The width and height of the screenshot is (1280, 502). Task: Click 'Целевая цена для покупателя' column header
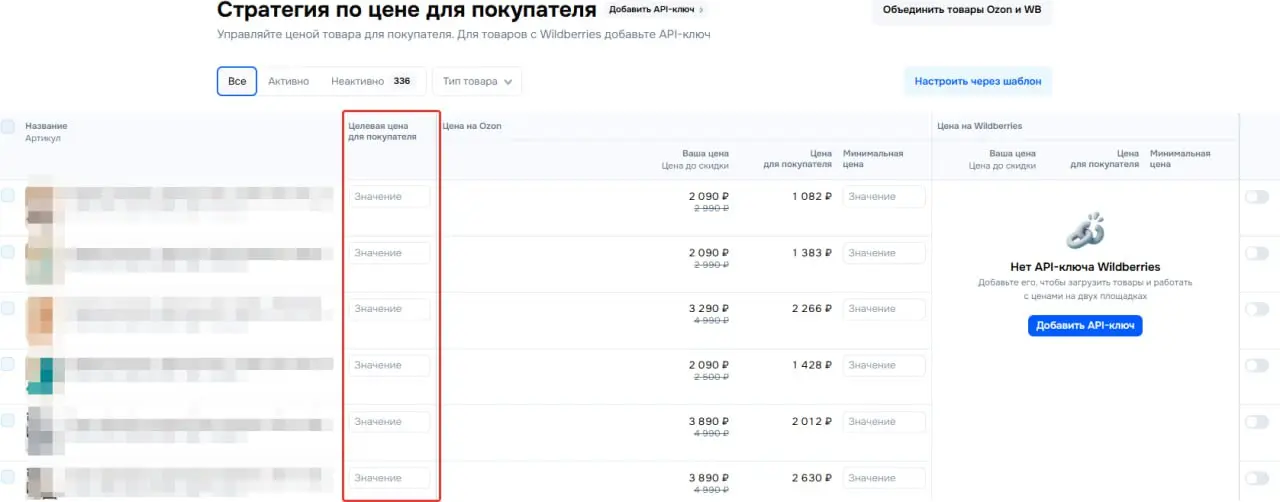click(382, 131)
